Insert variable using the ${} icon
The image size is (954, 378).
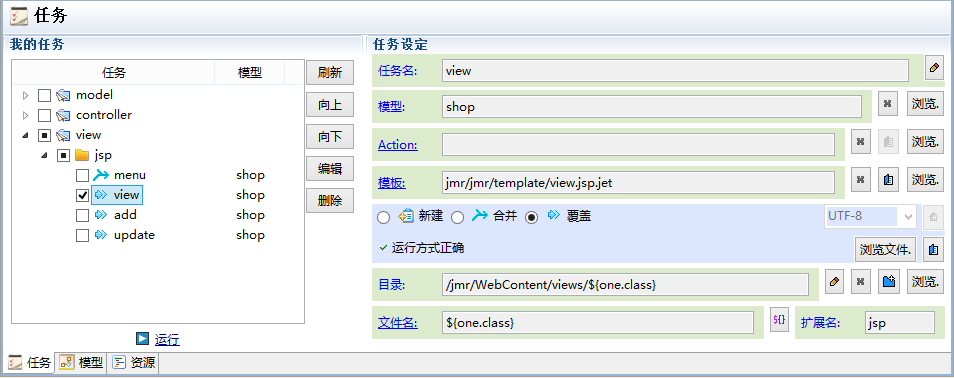pos(779,320)
